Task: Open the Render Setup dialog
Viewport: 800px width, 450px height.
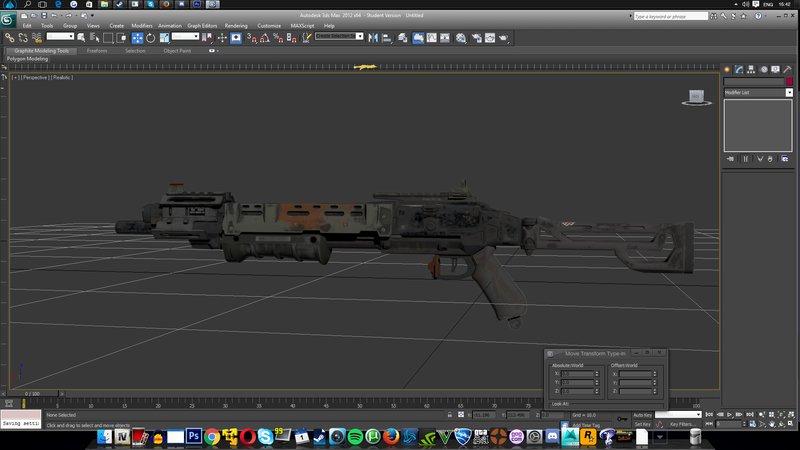Action: [477, 38]
